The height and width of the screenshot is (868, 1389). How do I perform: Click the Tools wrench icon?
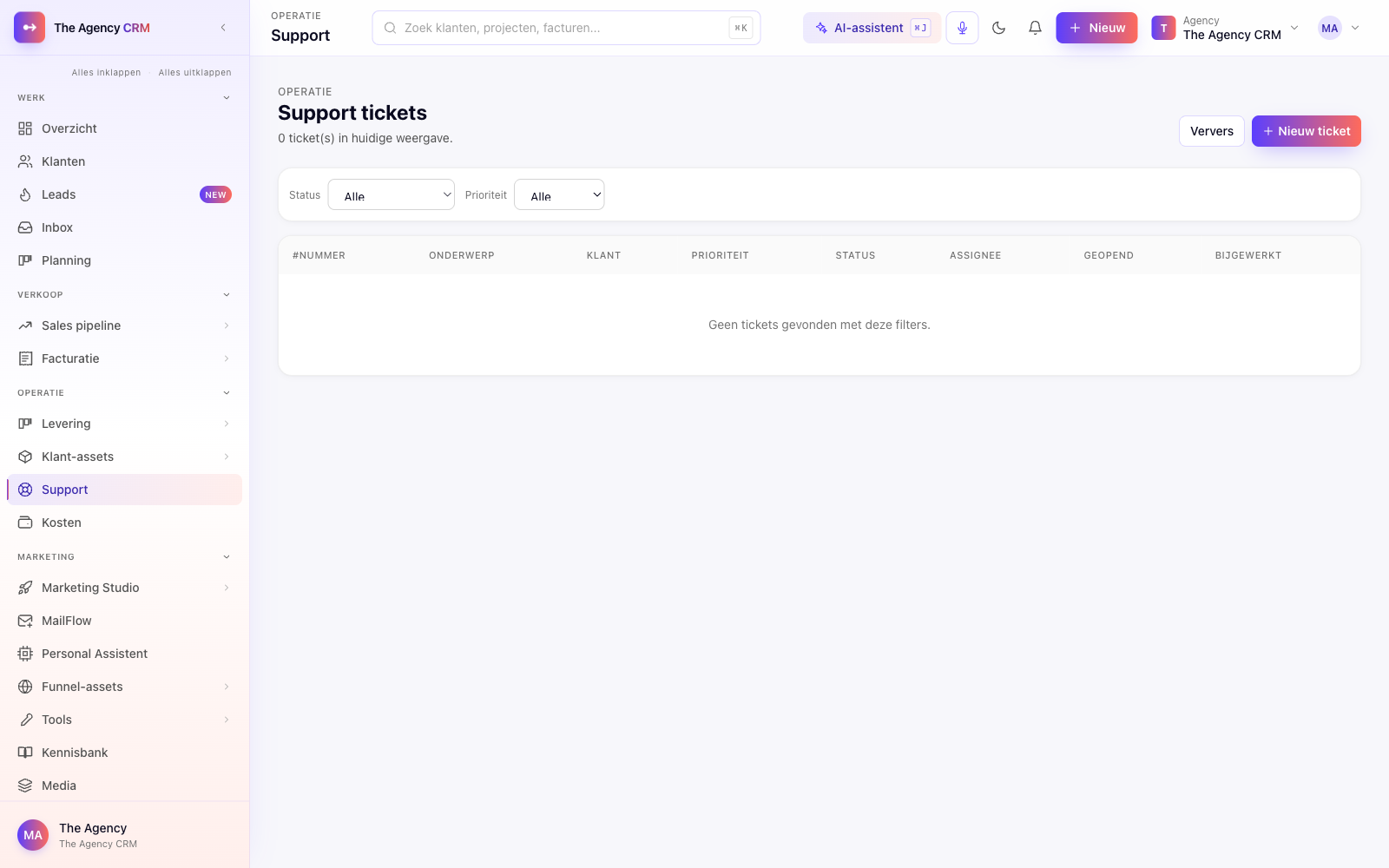click(x=25, y=720)
